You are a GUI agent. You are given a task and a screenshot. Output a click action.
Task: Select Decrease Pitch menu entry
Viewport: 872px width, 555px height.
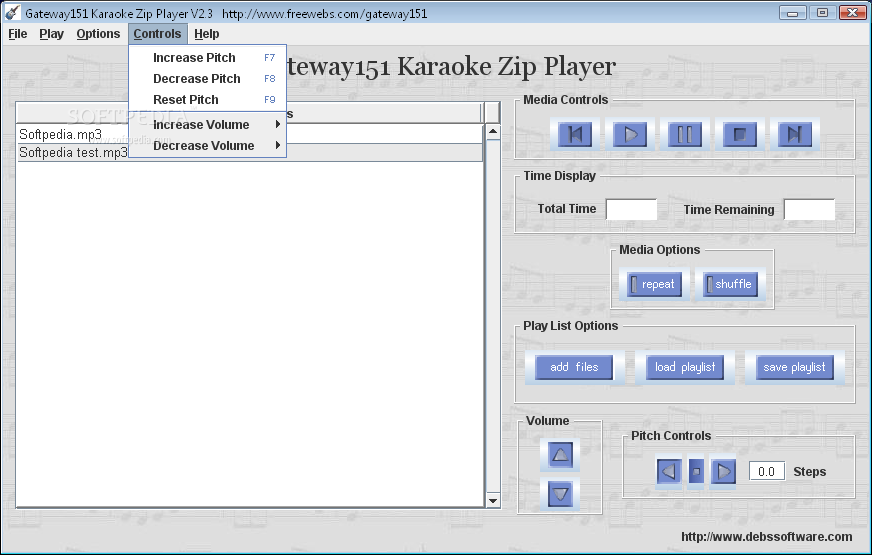click(207, 79)
